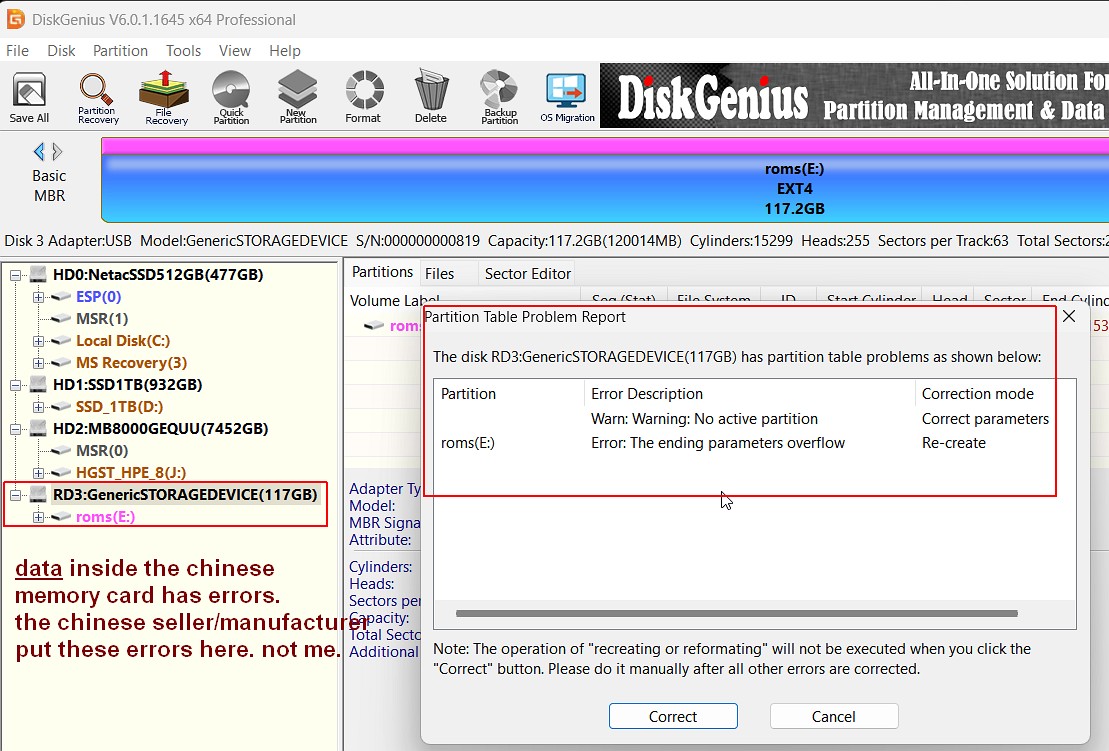Viewport: 1109px width, 751px height.
Task: Go to previous disk arrow
Action: point(39,151)
